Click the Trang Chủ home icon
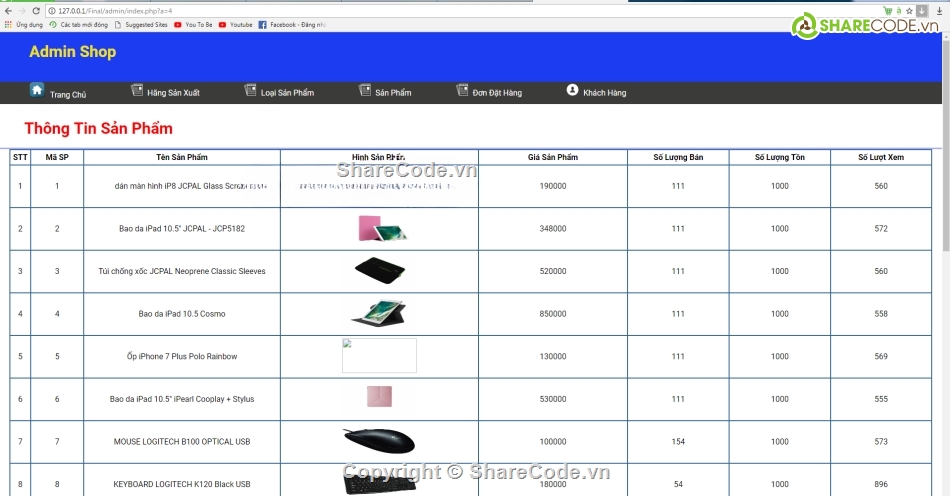950x496 pixels. coord(37,90)
